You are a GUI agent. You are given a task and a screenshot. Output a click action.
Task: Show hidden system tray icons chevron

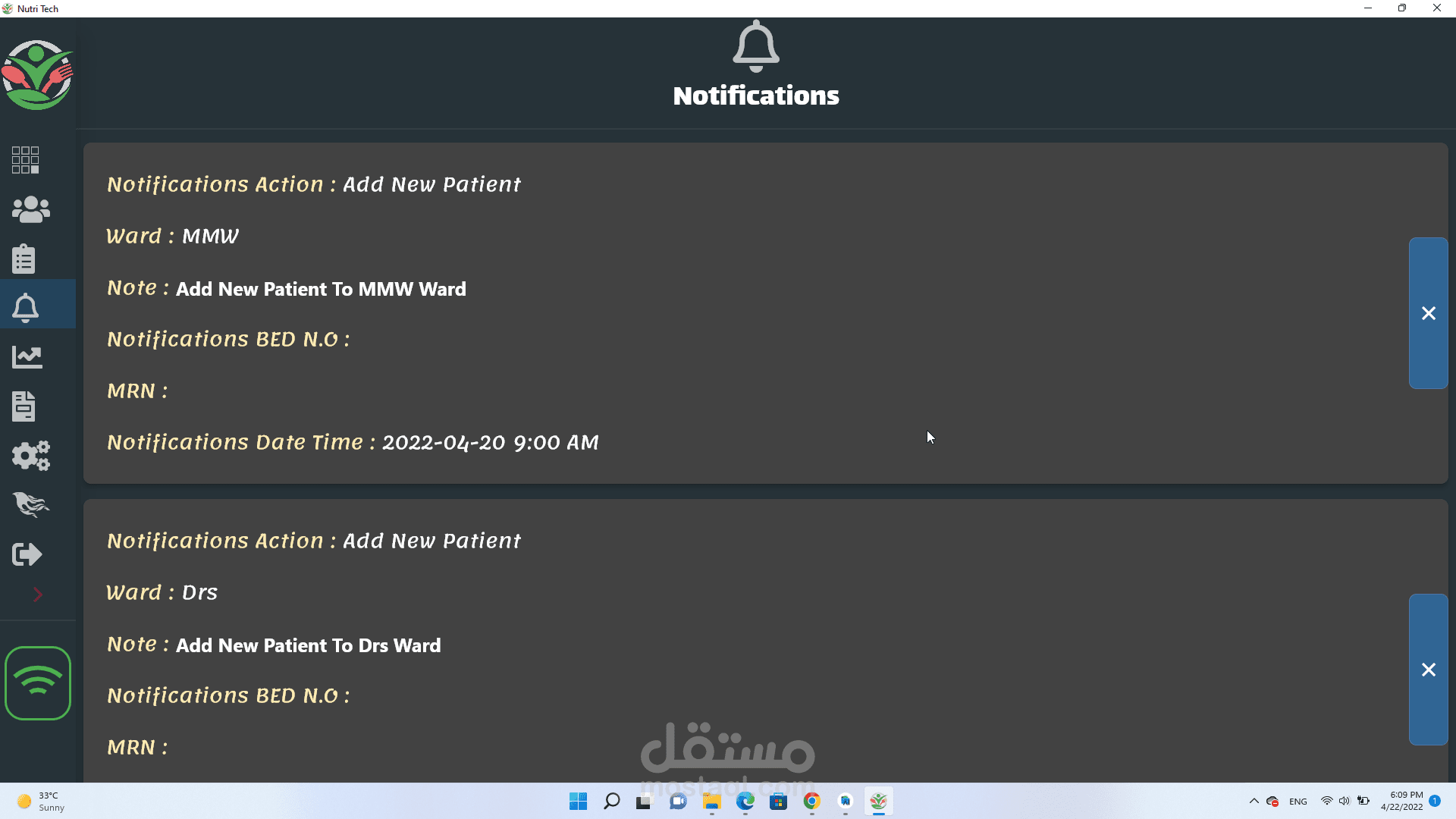click(1254, 802)
